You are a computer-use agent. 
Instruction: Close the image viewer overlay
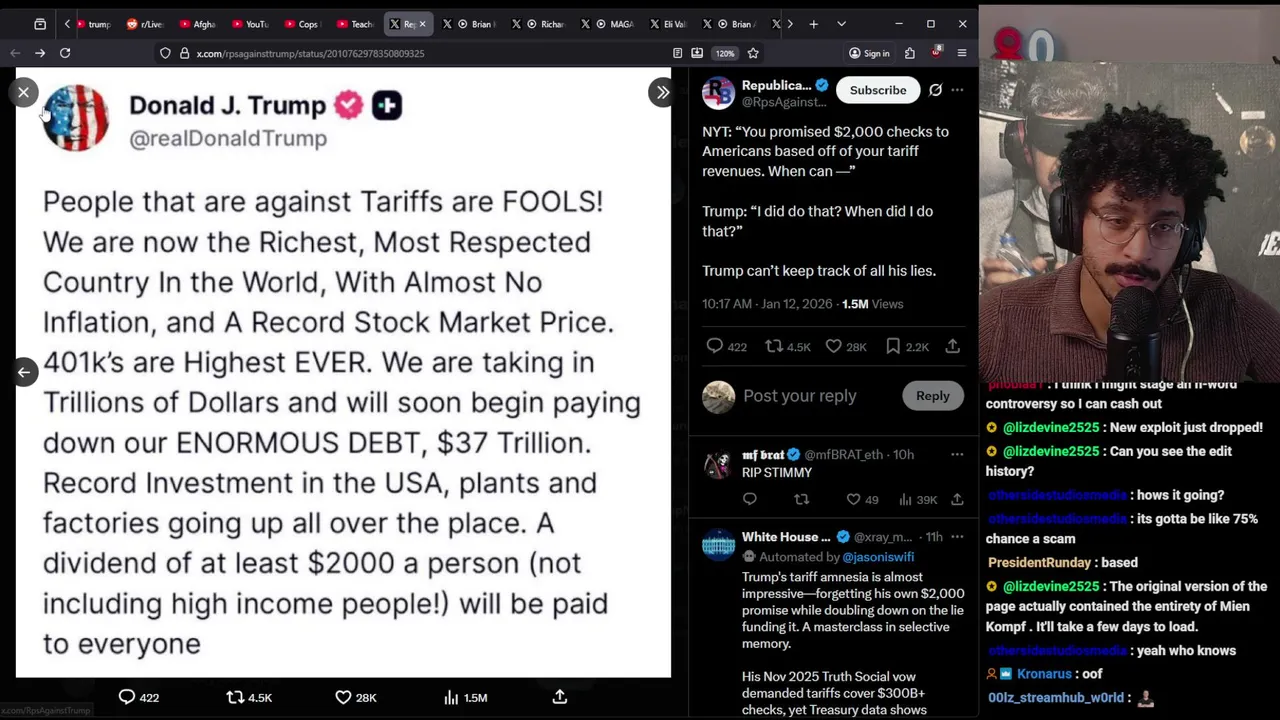[x=24, y=92]
